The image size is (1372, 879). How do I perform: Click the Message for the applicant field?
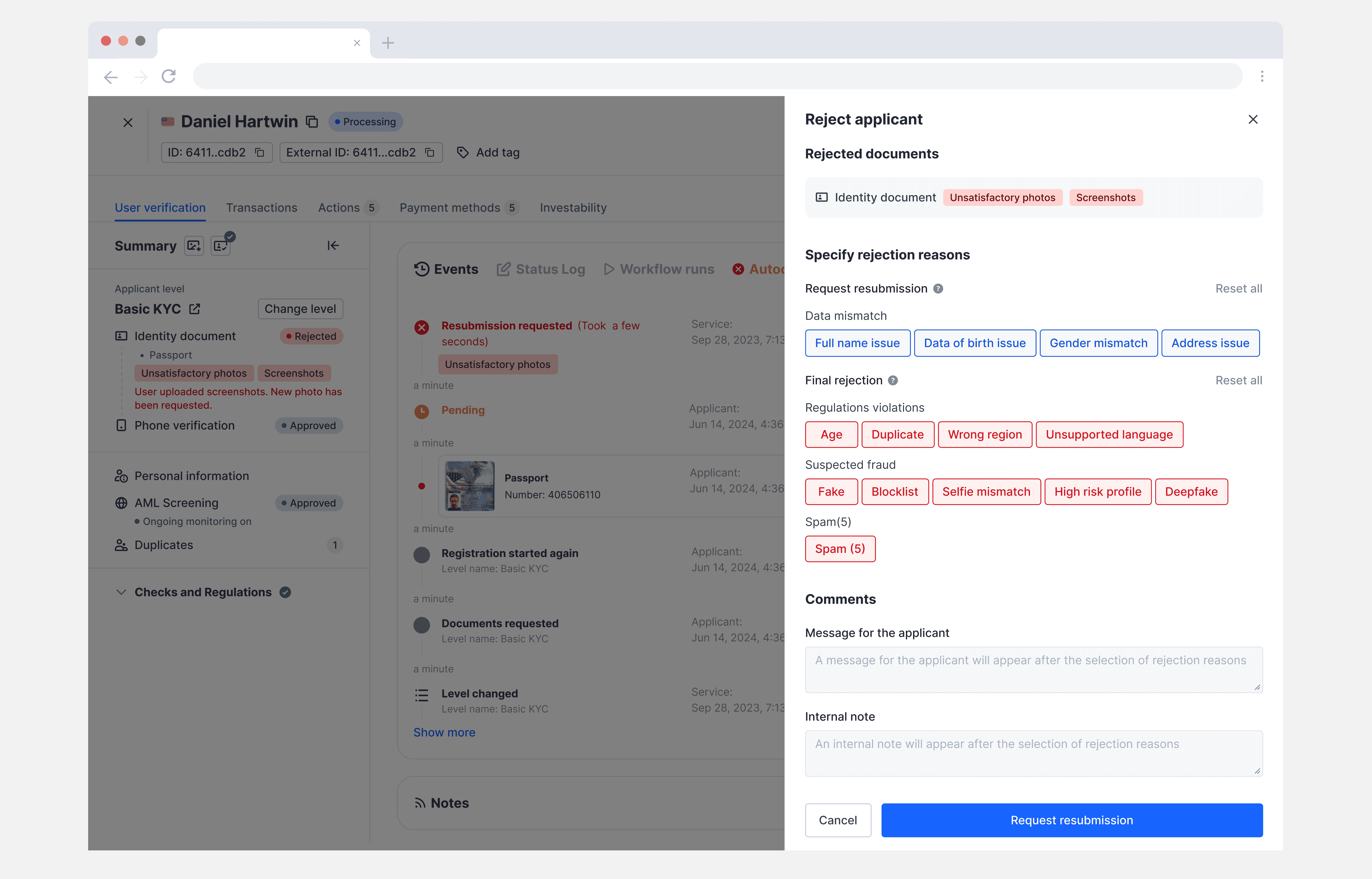(x=1033, y=670)
